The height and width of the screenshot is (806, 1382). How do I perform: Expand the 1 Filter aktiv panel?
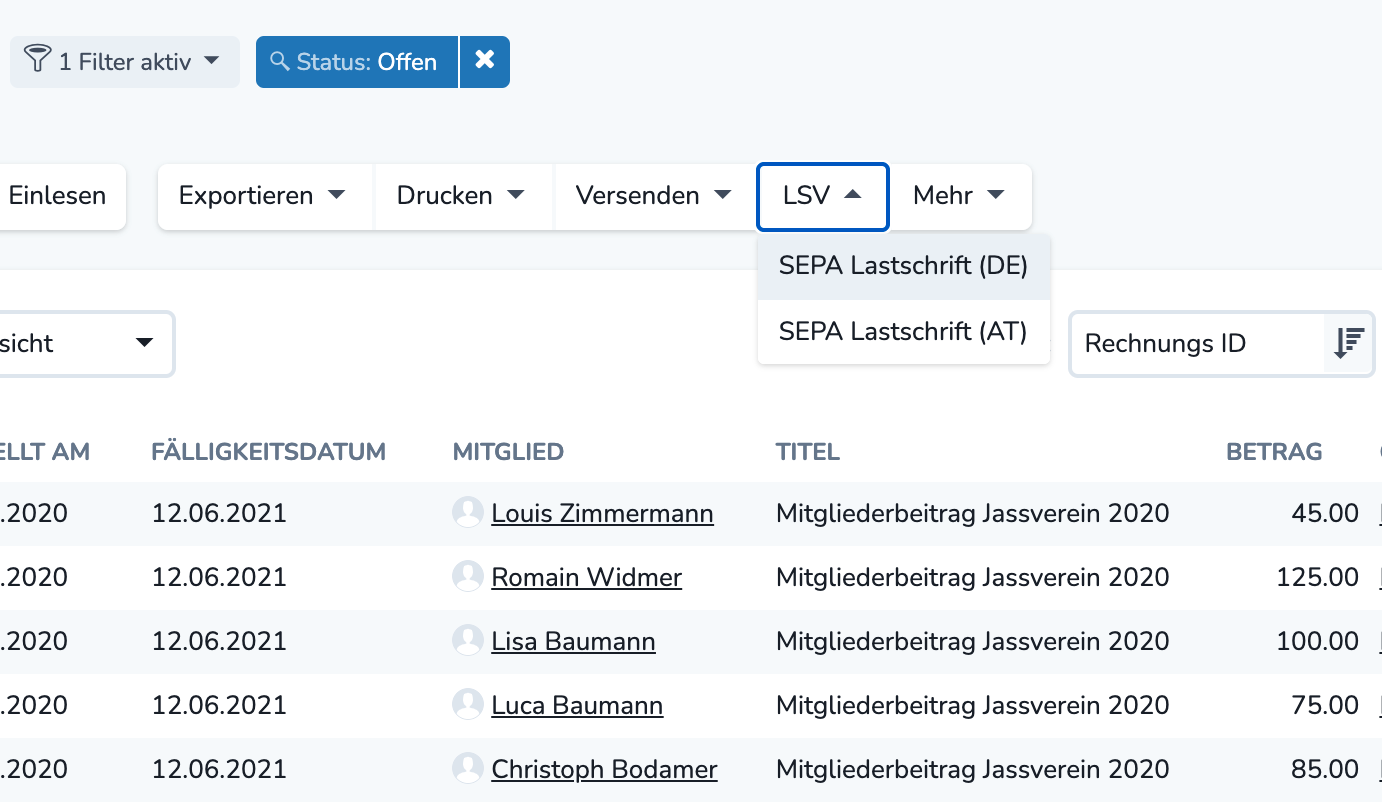(124, 61)
